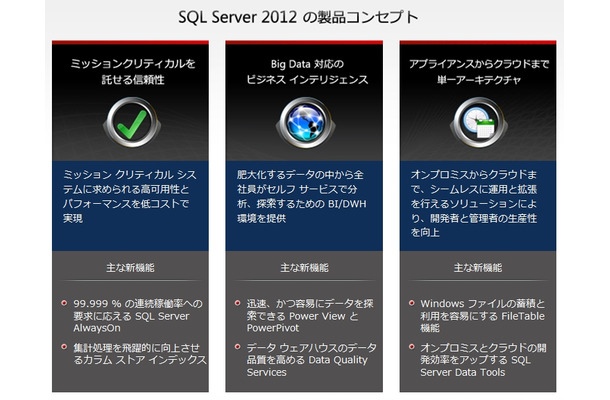Click the blue globe icon
This screenshot has width=610, height=400.
point(305,123)
